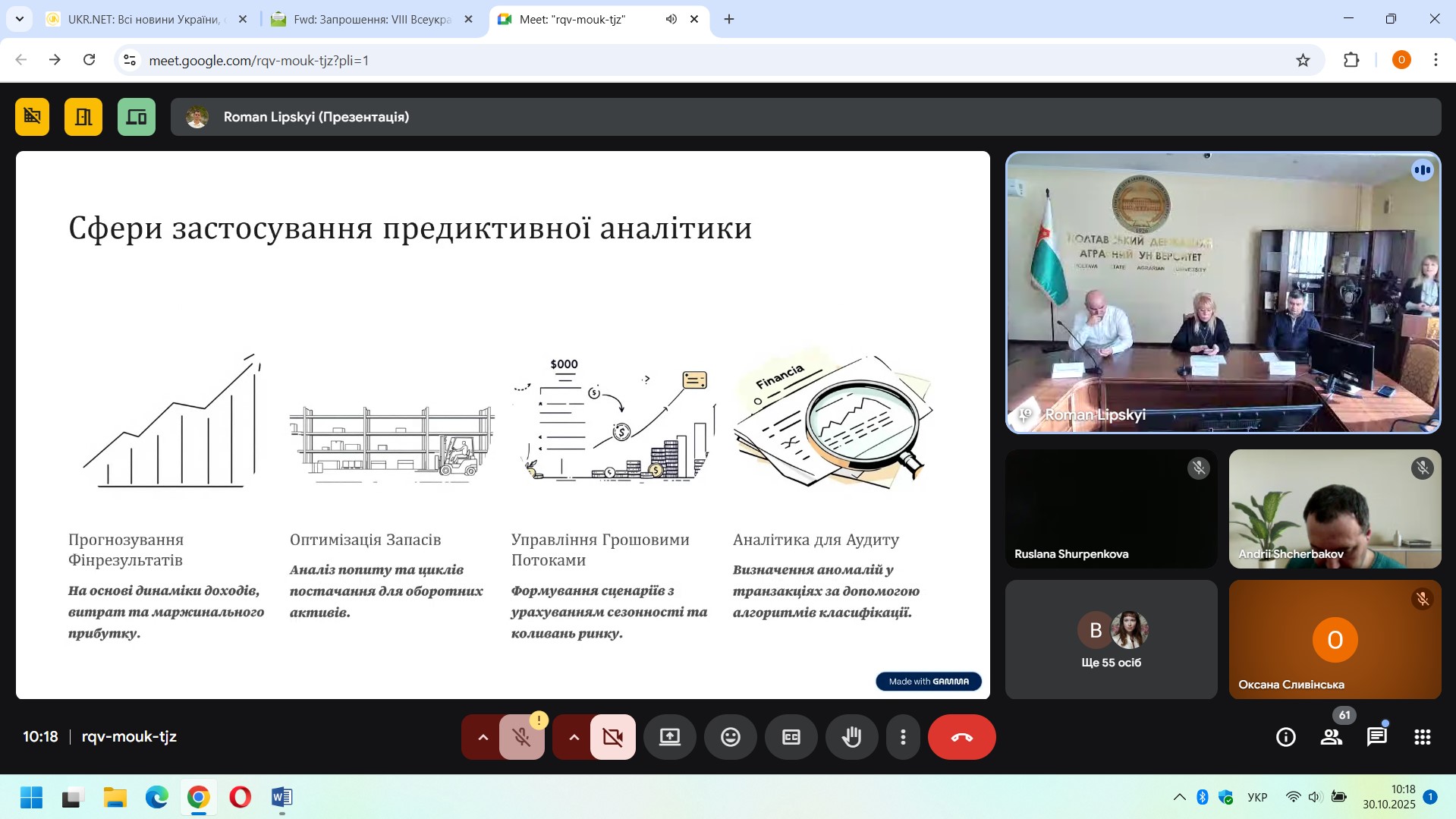Image resolution: width=1456 pixels, height=819 pixels.
Task: Open meeting details info icon
Action: (x=1285, y=737)
